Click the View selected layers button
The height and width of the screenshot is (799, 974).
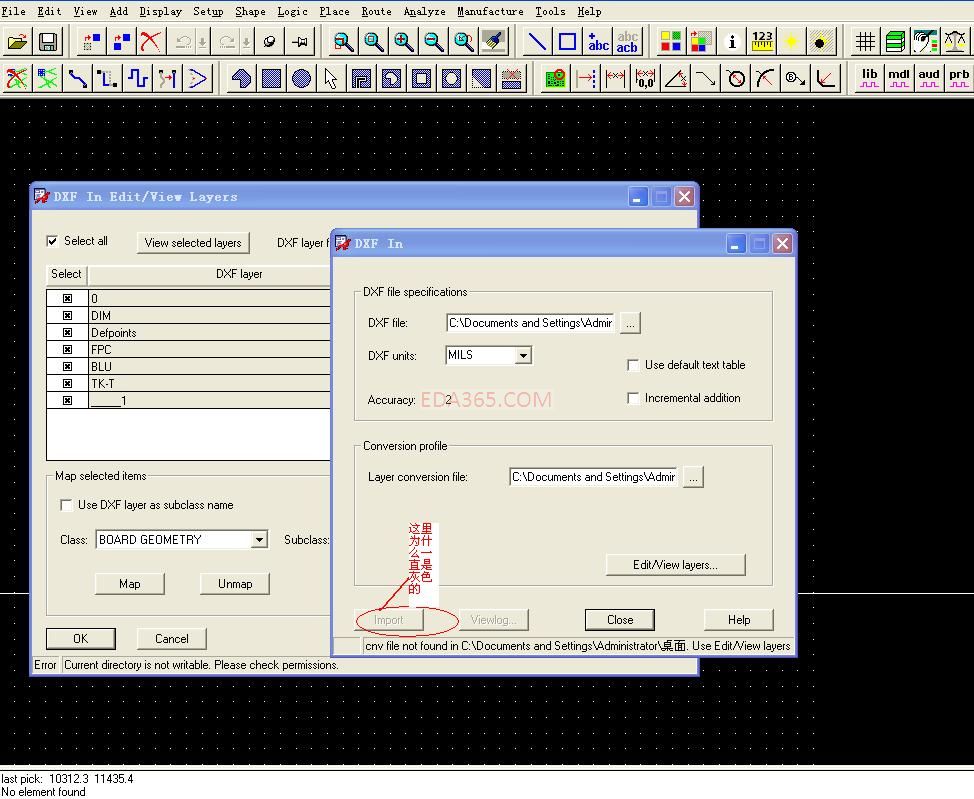point(193,243)
